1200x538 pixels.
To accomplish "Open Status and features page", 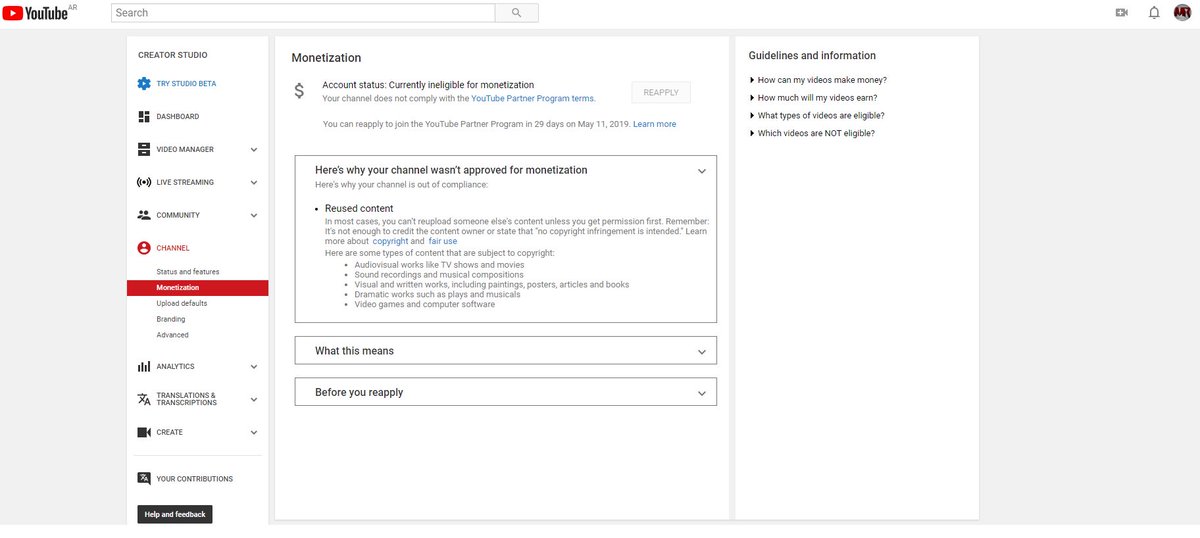I will (x=188, y=272).
